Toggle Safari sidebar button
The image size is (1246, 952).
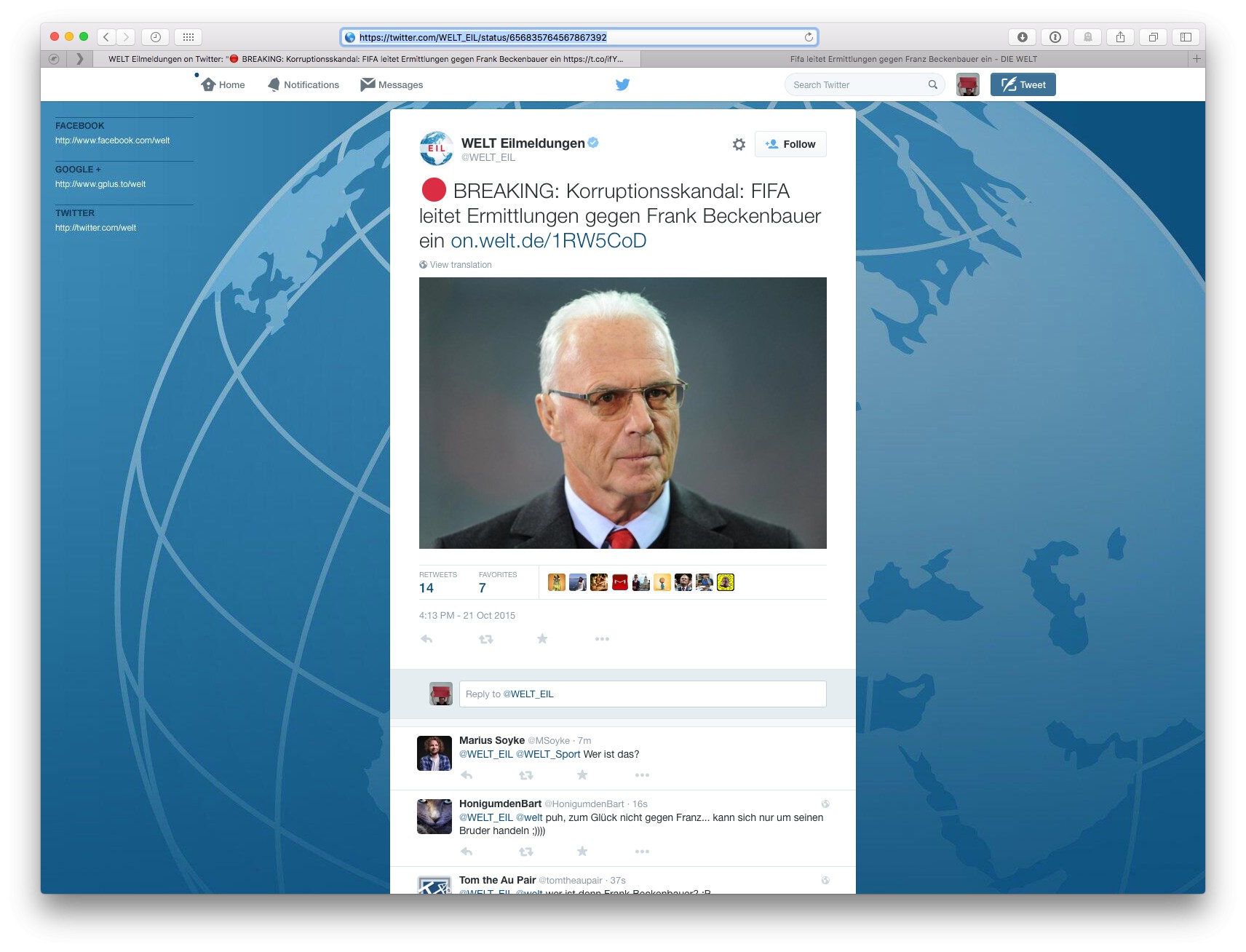1186,37
